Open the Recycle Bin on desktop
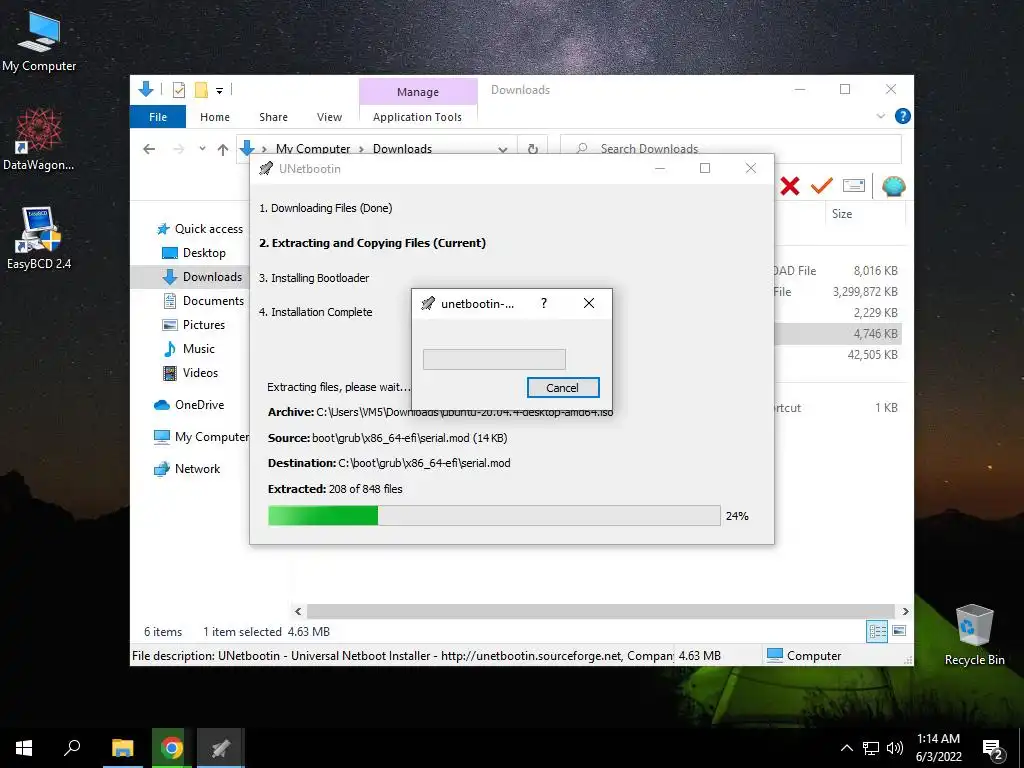Image resolution: width=1024 pixels, height=768 pixels. click(974, 634)
